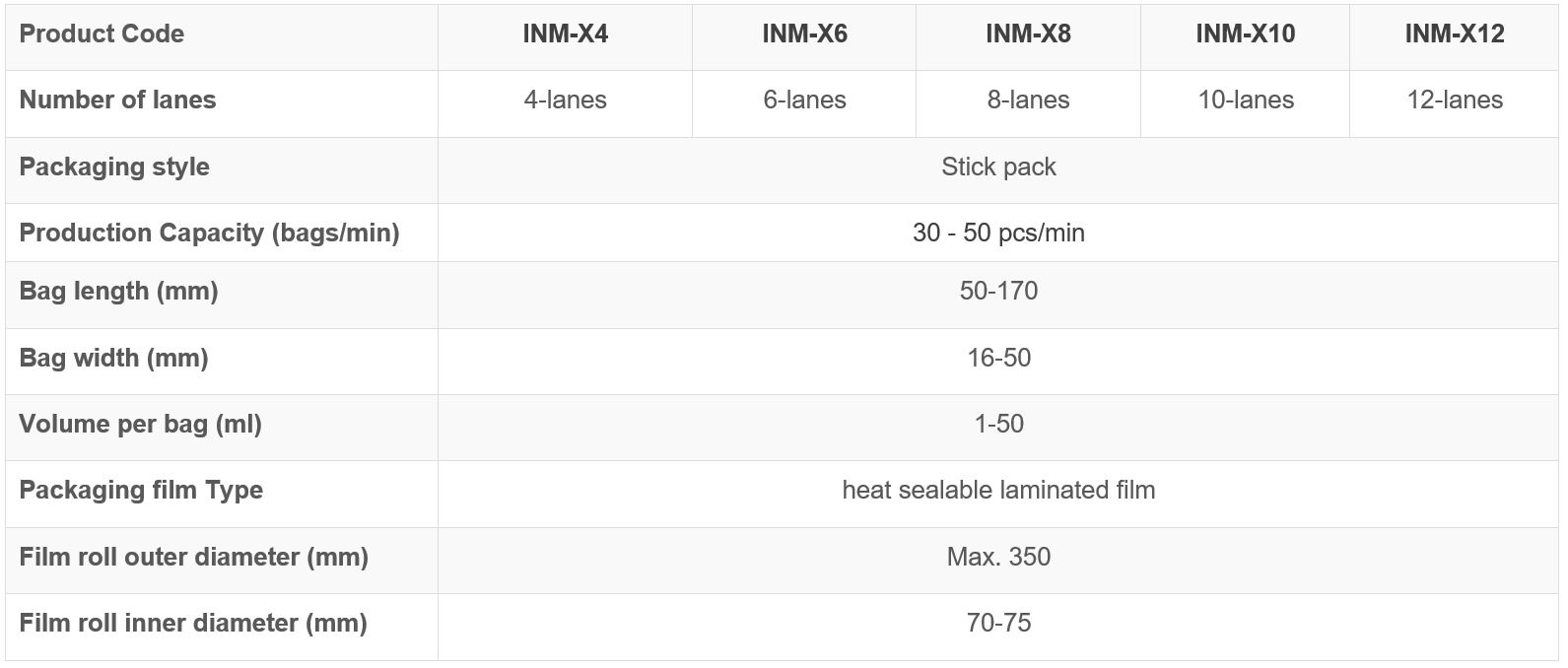This screenshot has height=668, width=1568.
Task: Click the INM-X12 column header
Action: (1454, 34)
